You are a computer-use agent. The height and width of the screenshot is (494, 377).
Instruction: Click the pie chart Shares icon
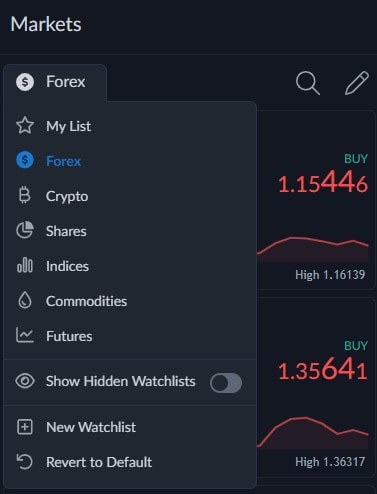pos(25,230)
